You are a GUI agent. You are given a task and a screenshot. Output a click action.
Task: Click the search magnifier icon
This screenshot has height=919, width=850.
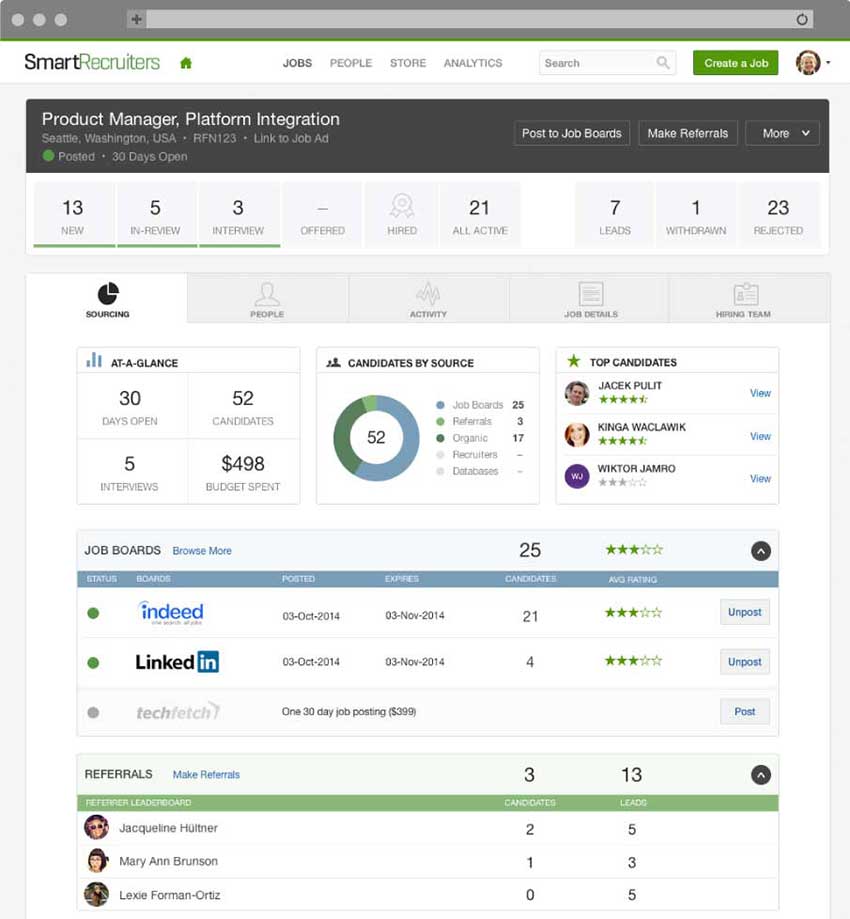(x=663, y=62)
